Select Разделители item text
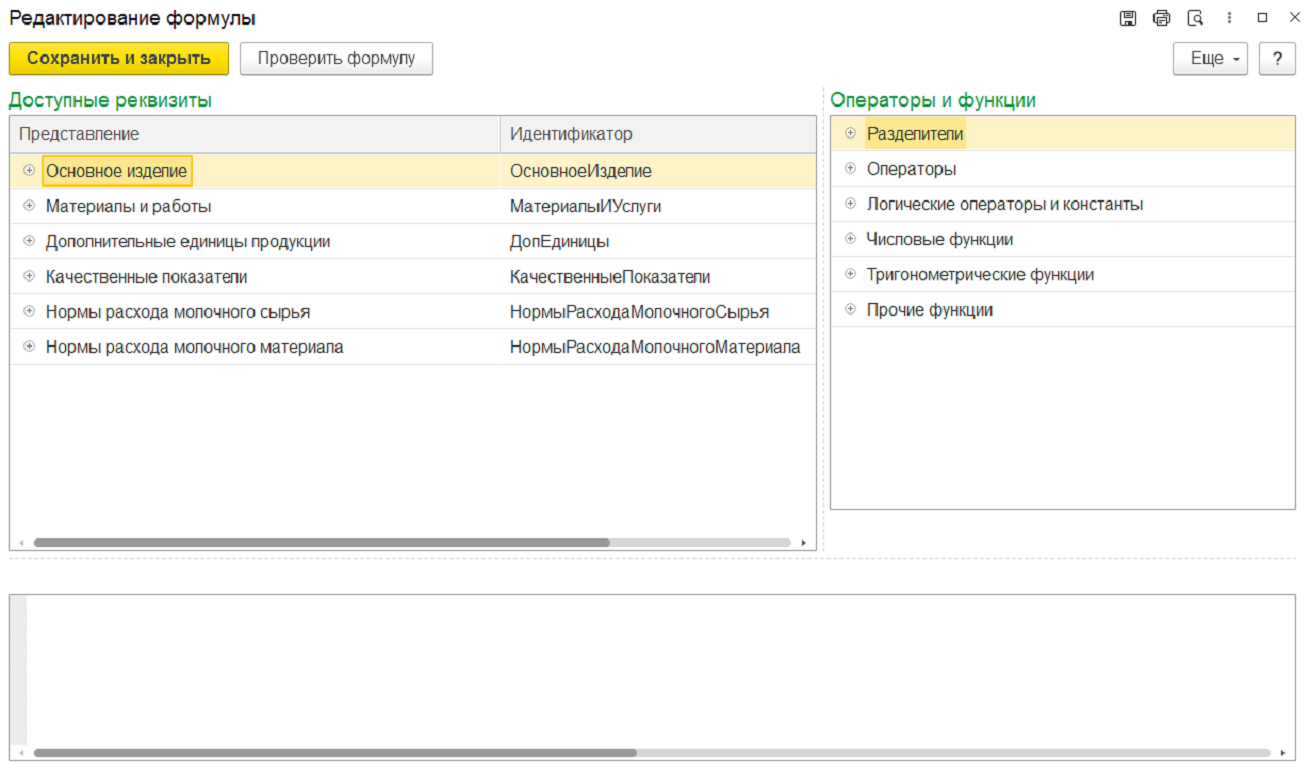The height and width of the screenshot is (773, 1311). (x=915, y=133)
